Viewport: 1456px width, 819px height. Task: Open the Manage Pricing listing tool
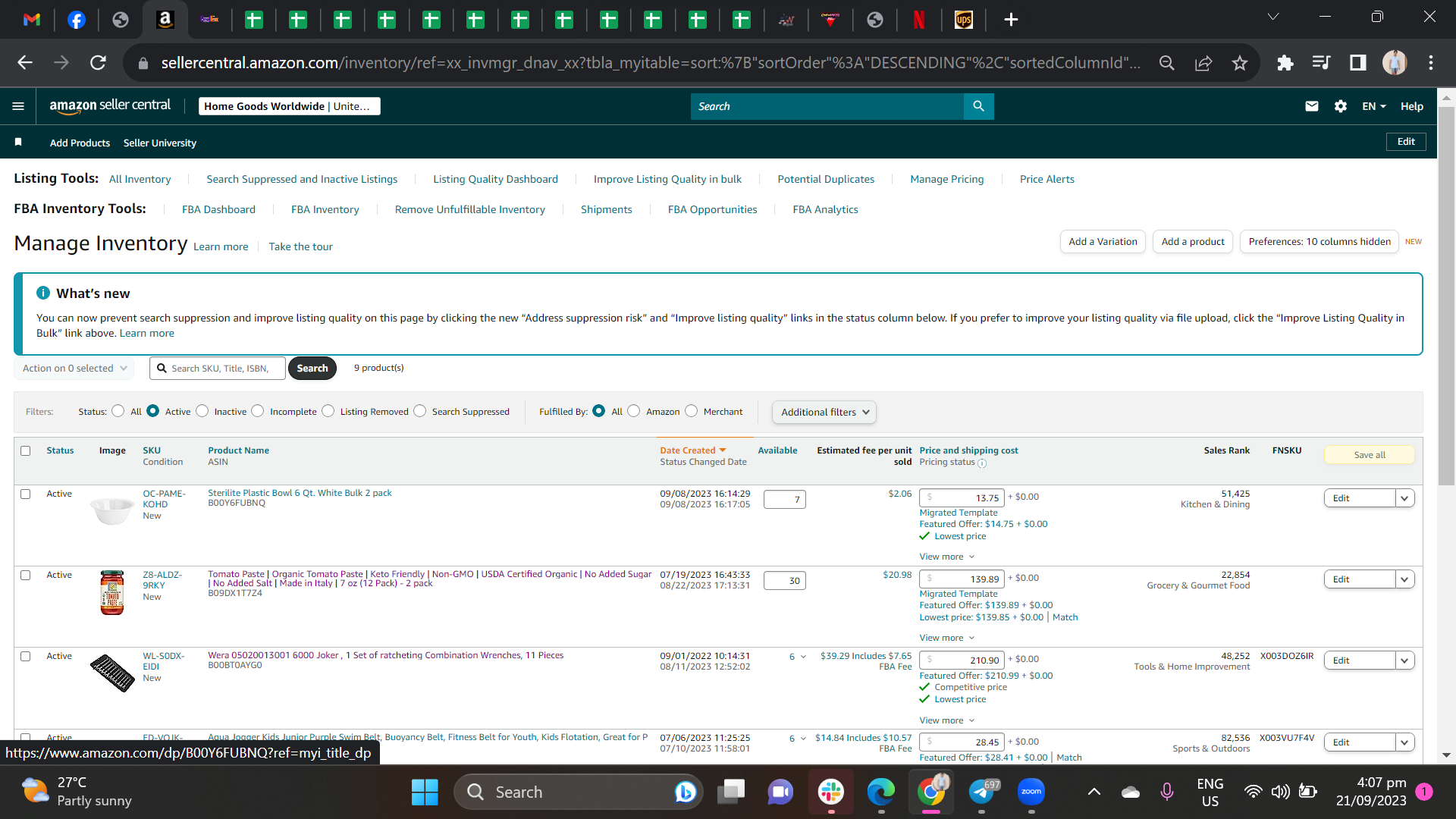pyautogui.click(x=947, y=179)
